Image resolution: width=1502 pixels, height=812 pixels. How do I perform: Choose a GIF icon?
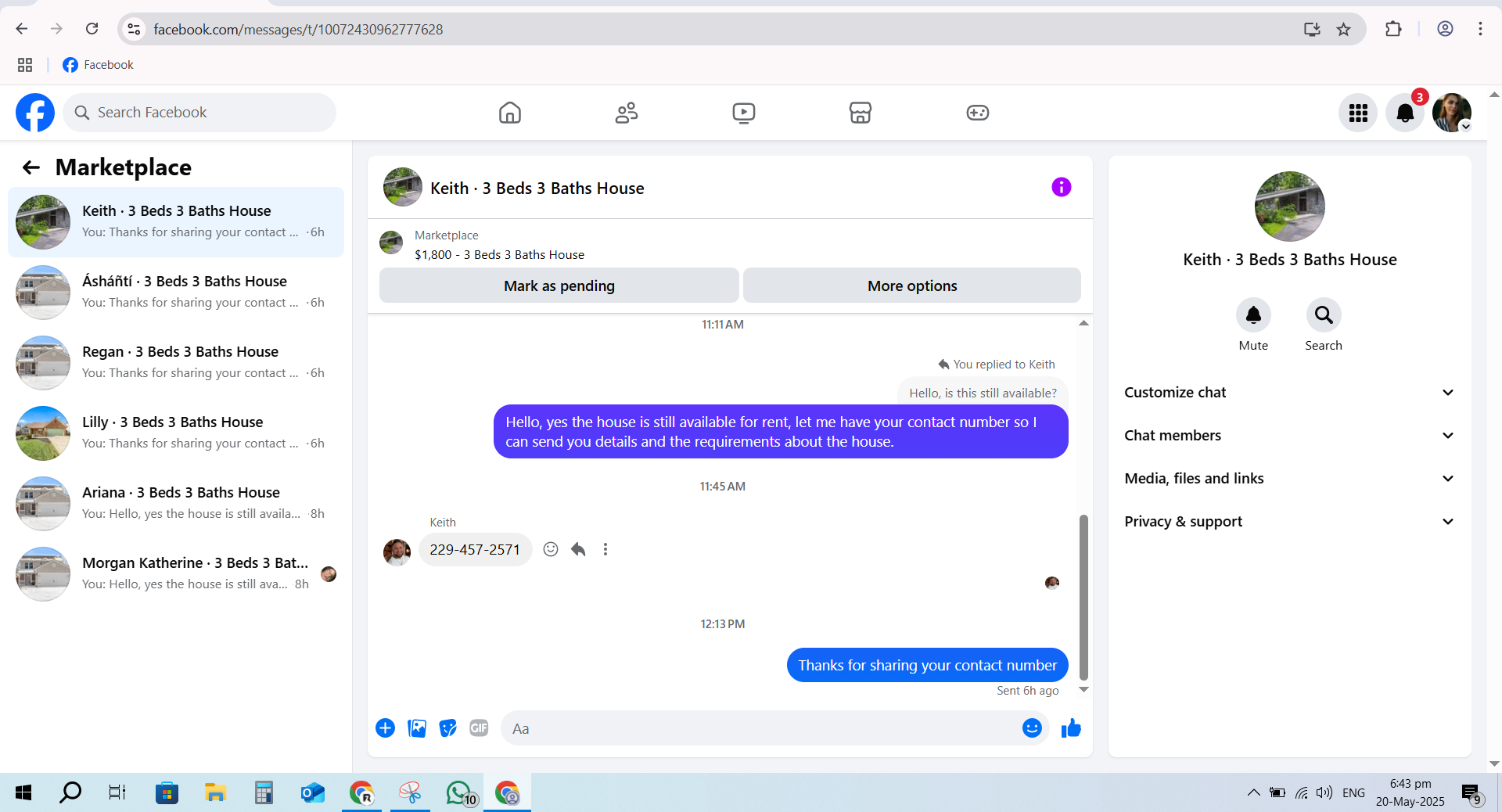point(479,728)
